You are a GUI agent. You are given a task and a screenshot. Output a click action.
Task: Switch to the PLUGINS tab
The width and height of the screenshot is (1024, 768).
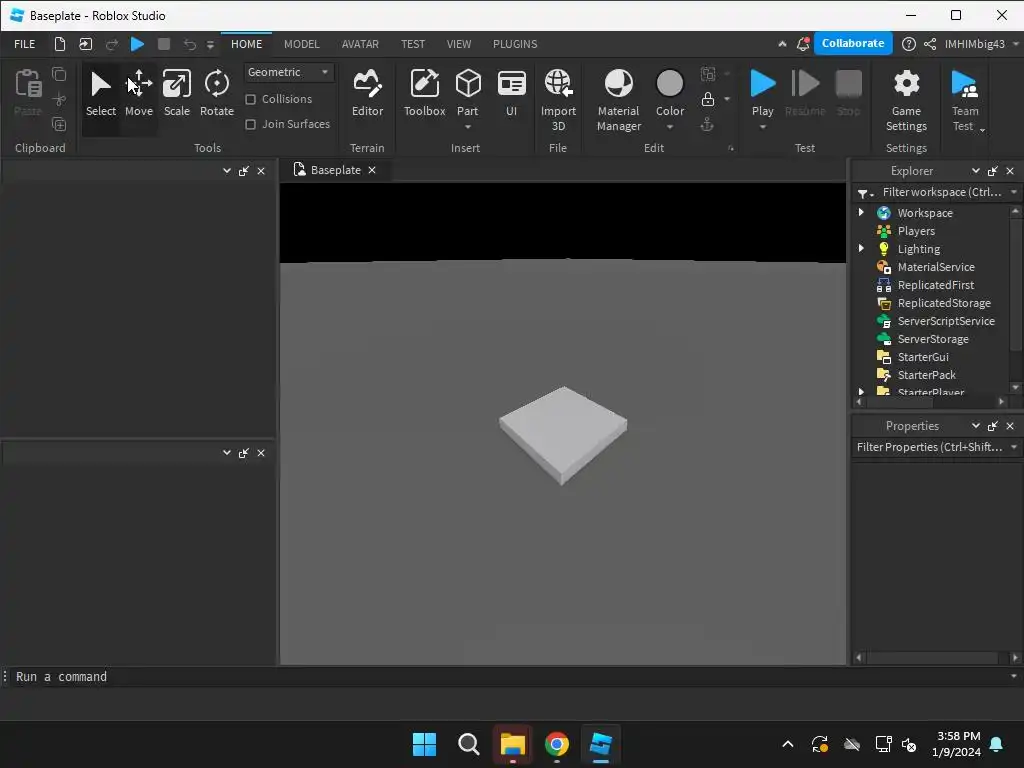[x=515, y=44]
